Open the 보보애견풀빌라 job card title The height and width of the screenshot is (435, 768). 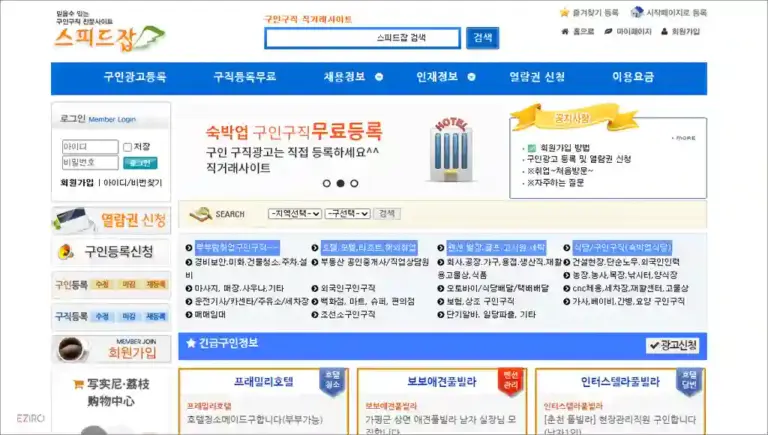442,382
